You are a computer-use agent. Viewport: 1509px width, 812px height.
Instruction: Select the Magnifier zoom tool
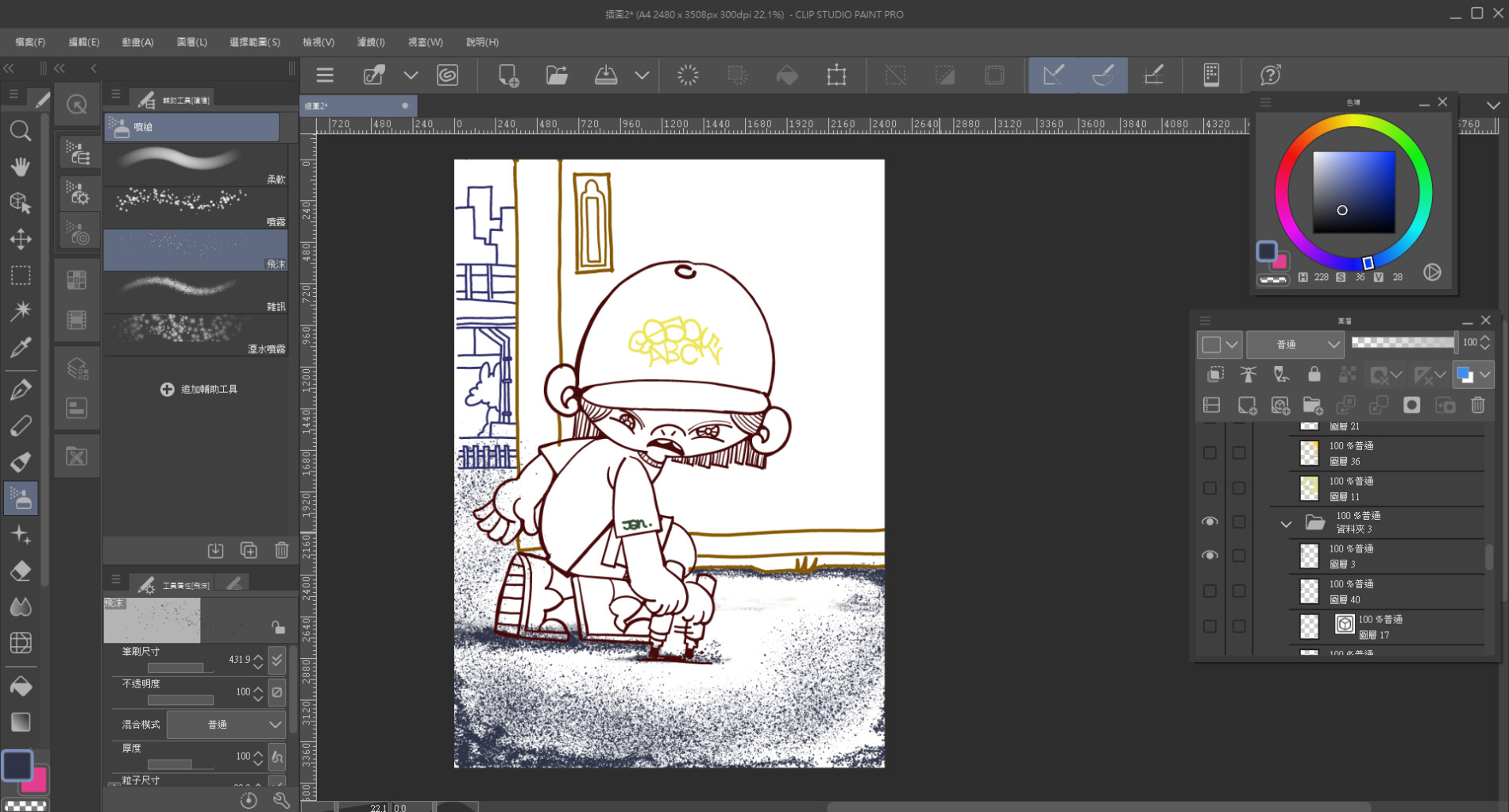point(21,131)
